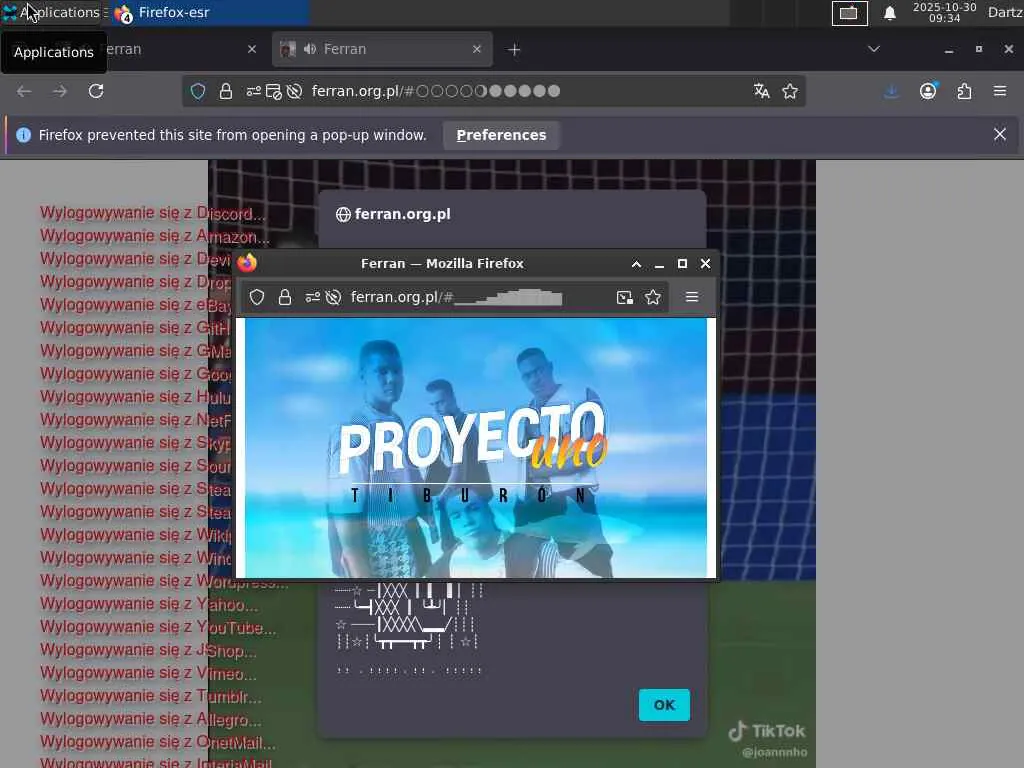Open the extensions puzzle icon

(965, 91)
